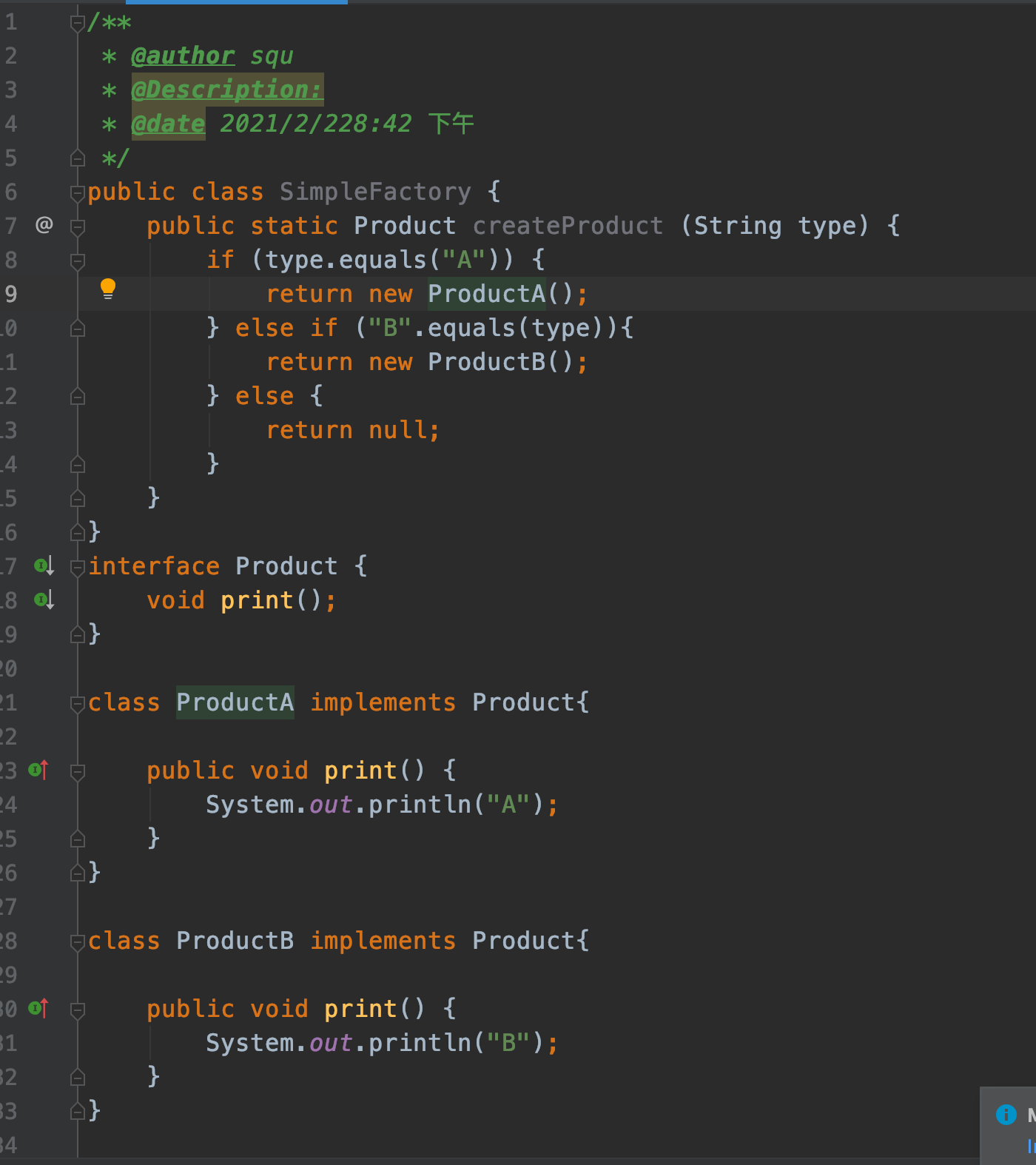The image size is (1036, 1165).
Task: Click implements-method marker in ProductB print()
Action: click(x=38, y=1008)
